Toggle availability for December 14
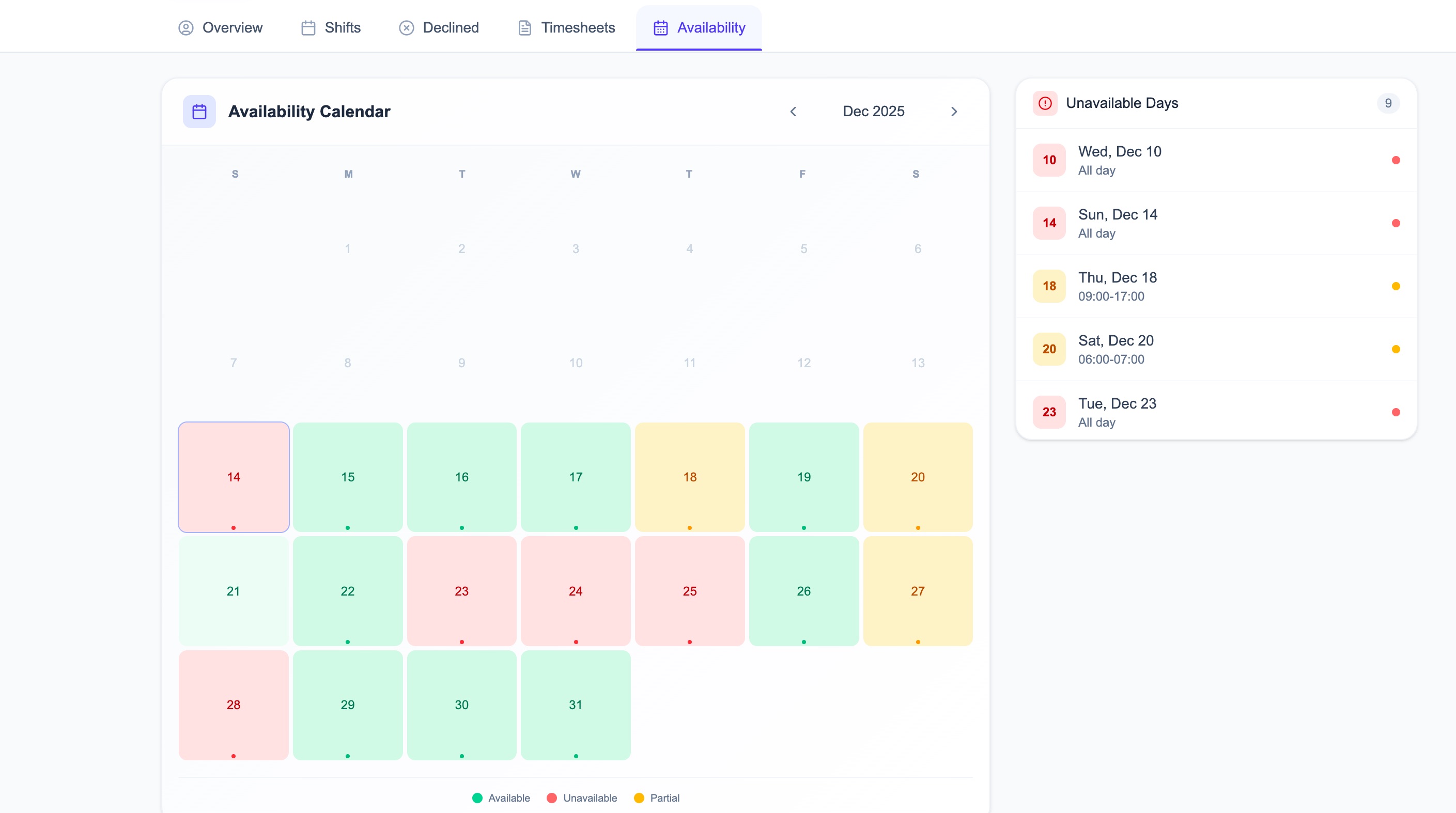Screen dimensions: 1456x813 234,477
